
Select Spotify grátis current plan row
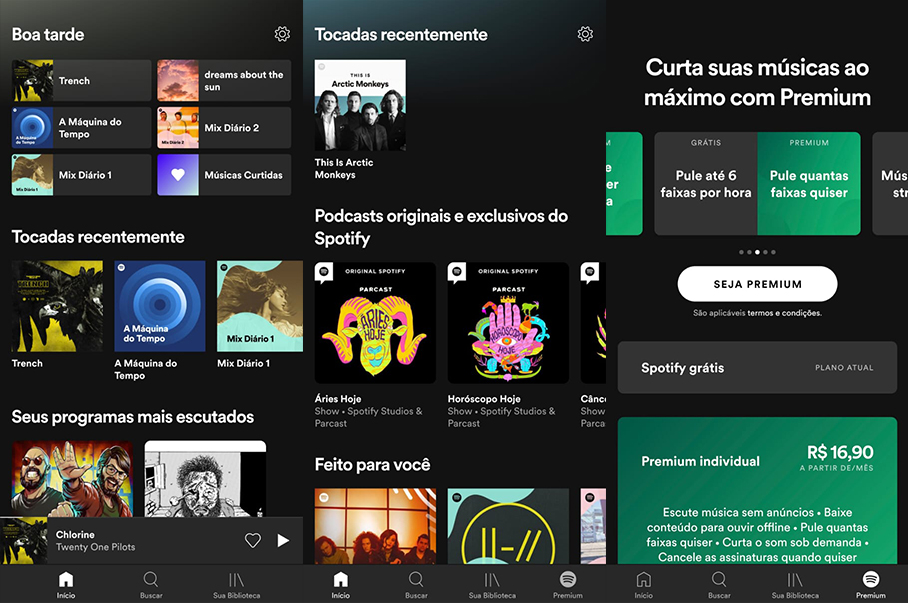click(757, 367)
